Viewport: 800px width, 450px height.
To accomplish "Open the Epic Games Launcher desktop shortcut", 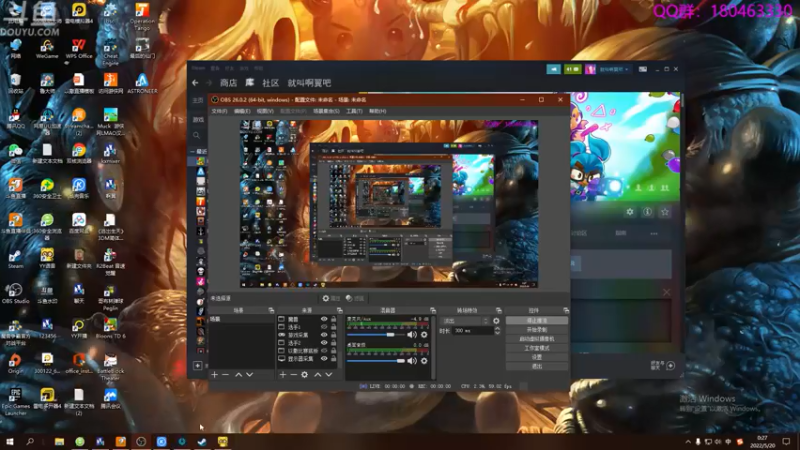I will pos(15,402).
